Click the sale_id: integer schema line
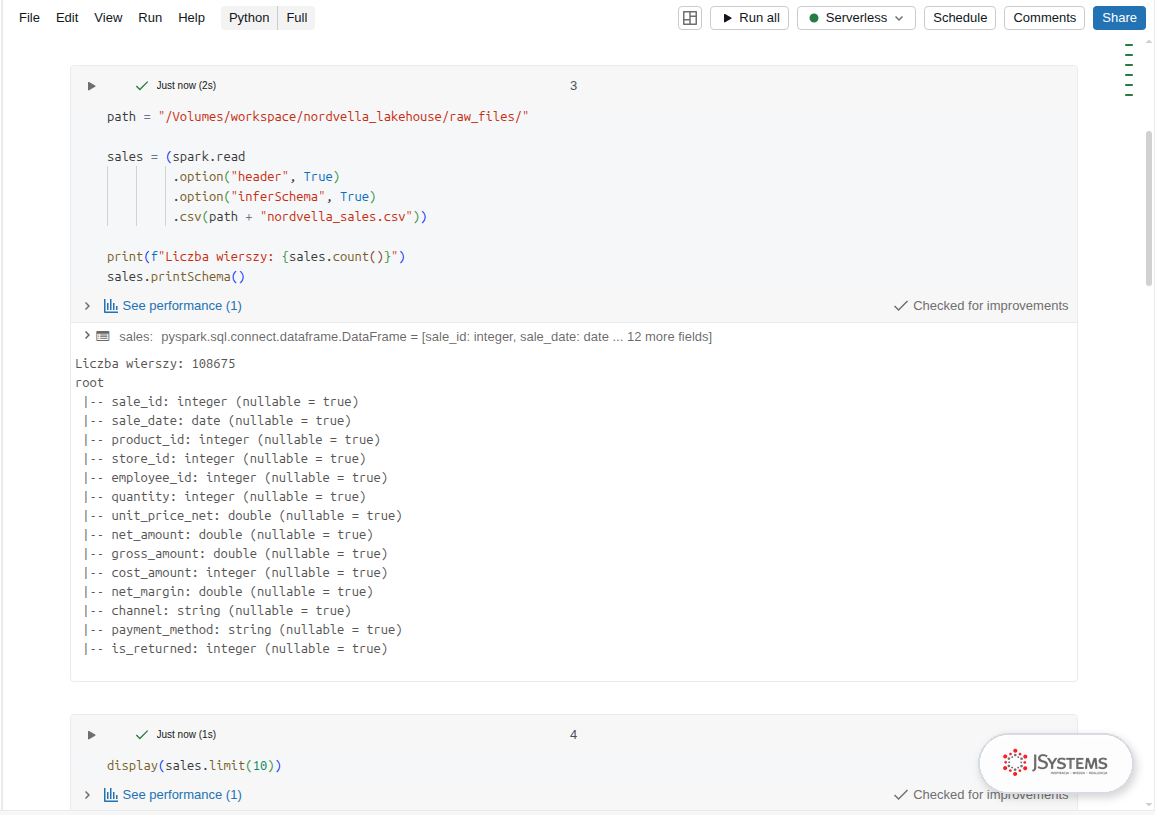 pos(221,402)
